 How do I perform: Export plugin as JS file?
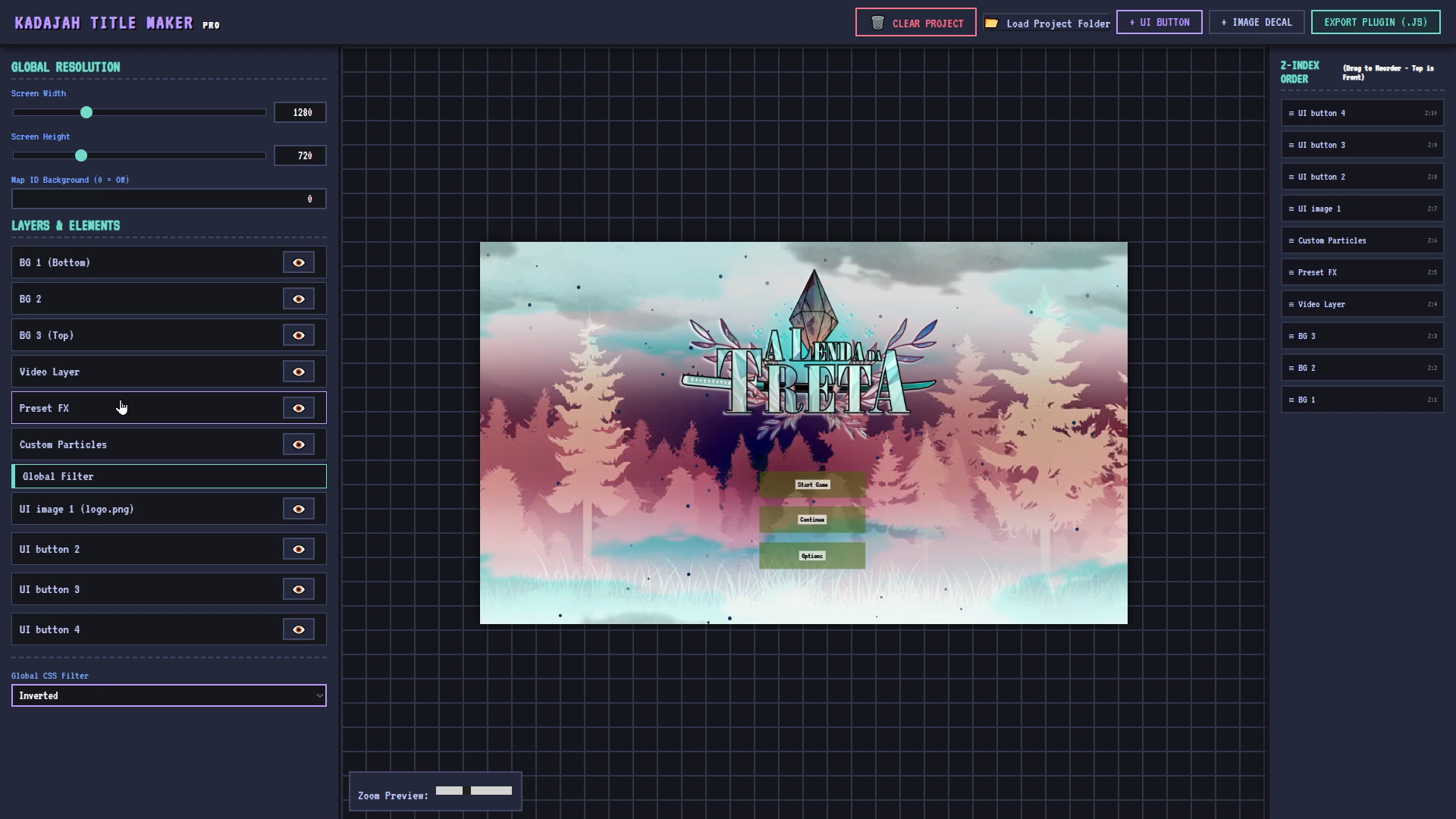[x=1376, y=22]
